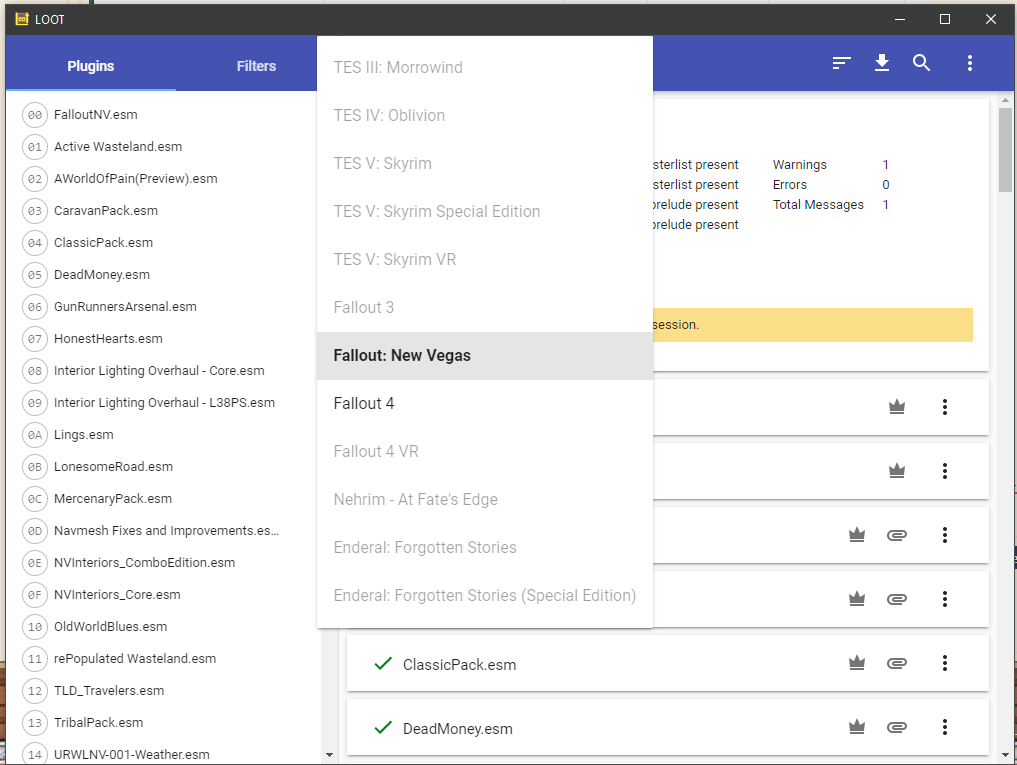Click the paperclip icon on ClassicPack.esm card
Image resolution: width=1017 pixels, height=765 pixels.
coord(897,663)
